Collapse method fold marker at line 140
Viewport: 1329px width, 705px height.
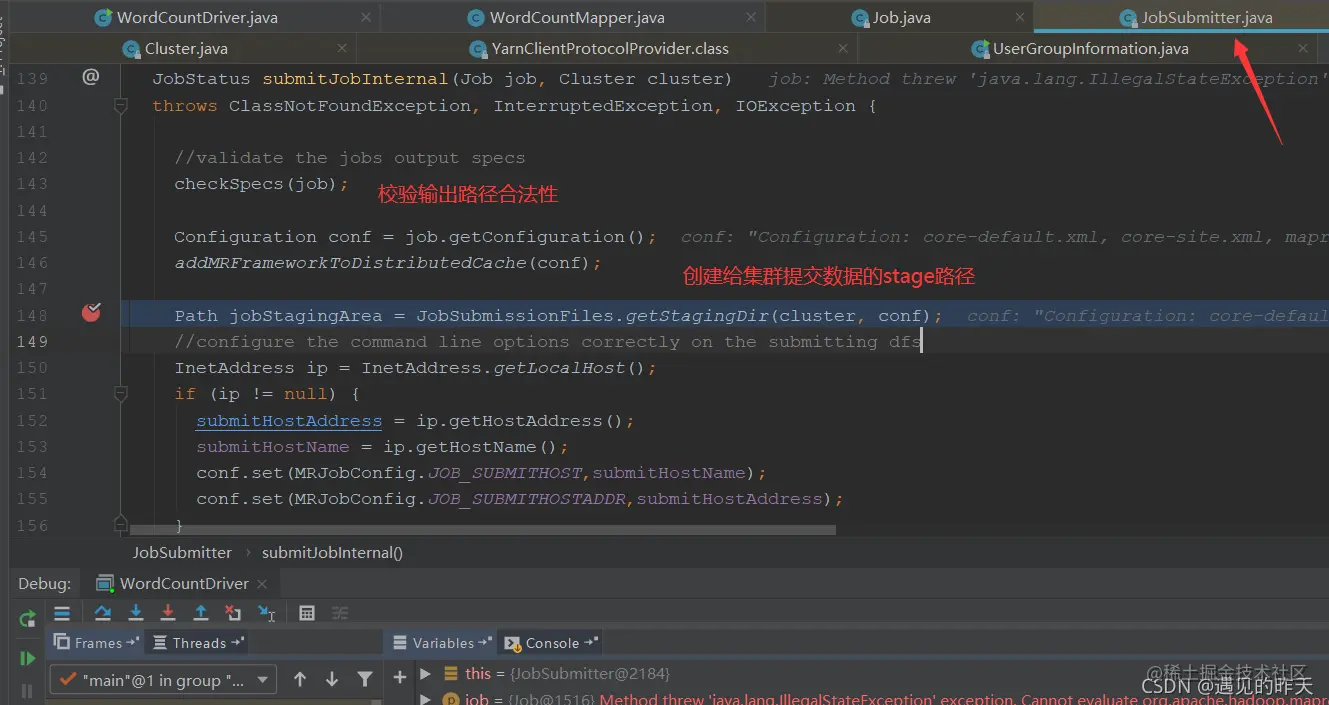coord(121,105)
